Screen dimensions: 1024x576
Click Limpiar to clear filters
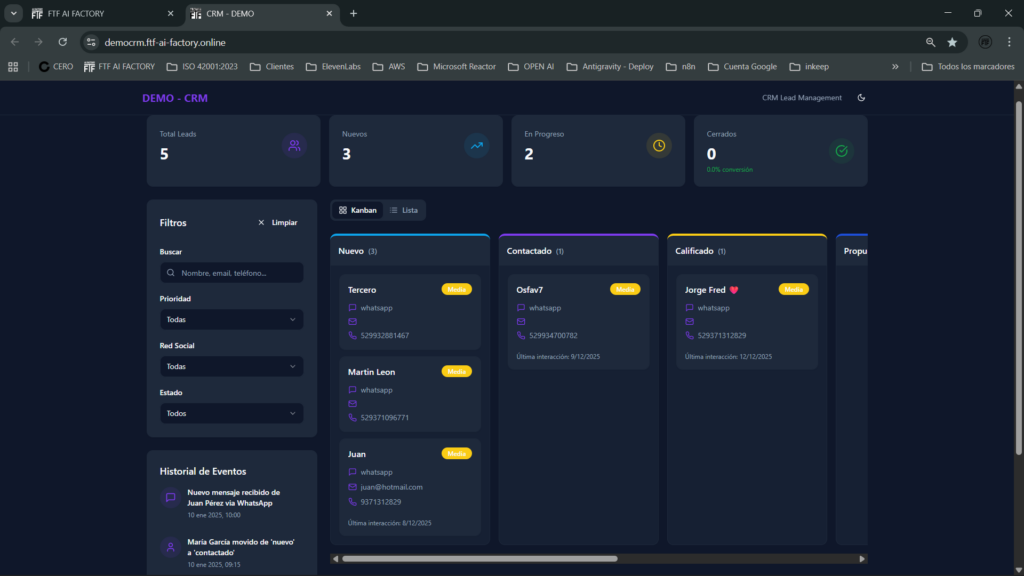pyautogui.click(x=277, y=223)
